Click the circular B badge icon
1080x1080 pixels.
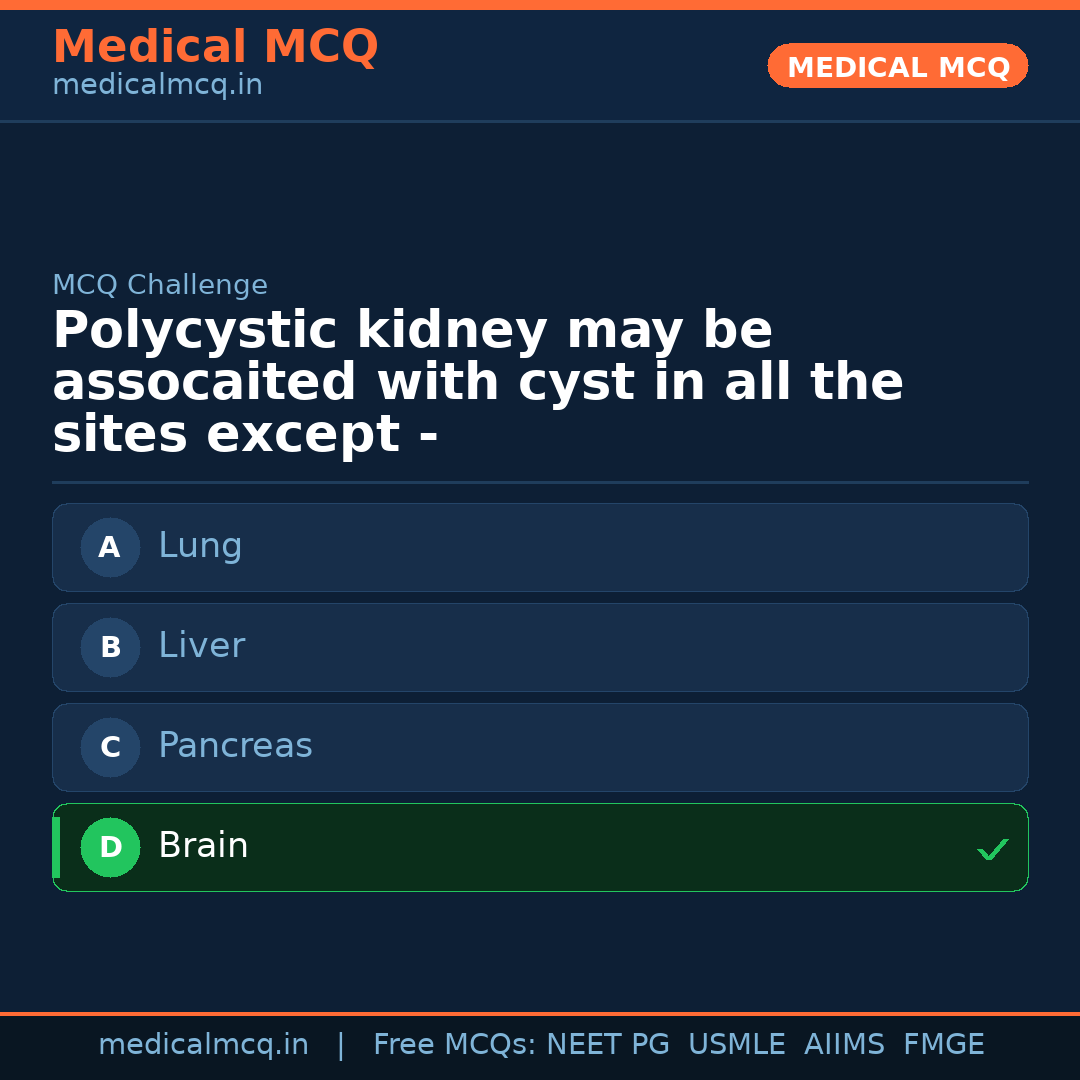pos(110,647)
